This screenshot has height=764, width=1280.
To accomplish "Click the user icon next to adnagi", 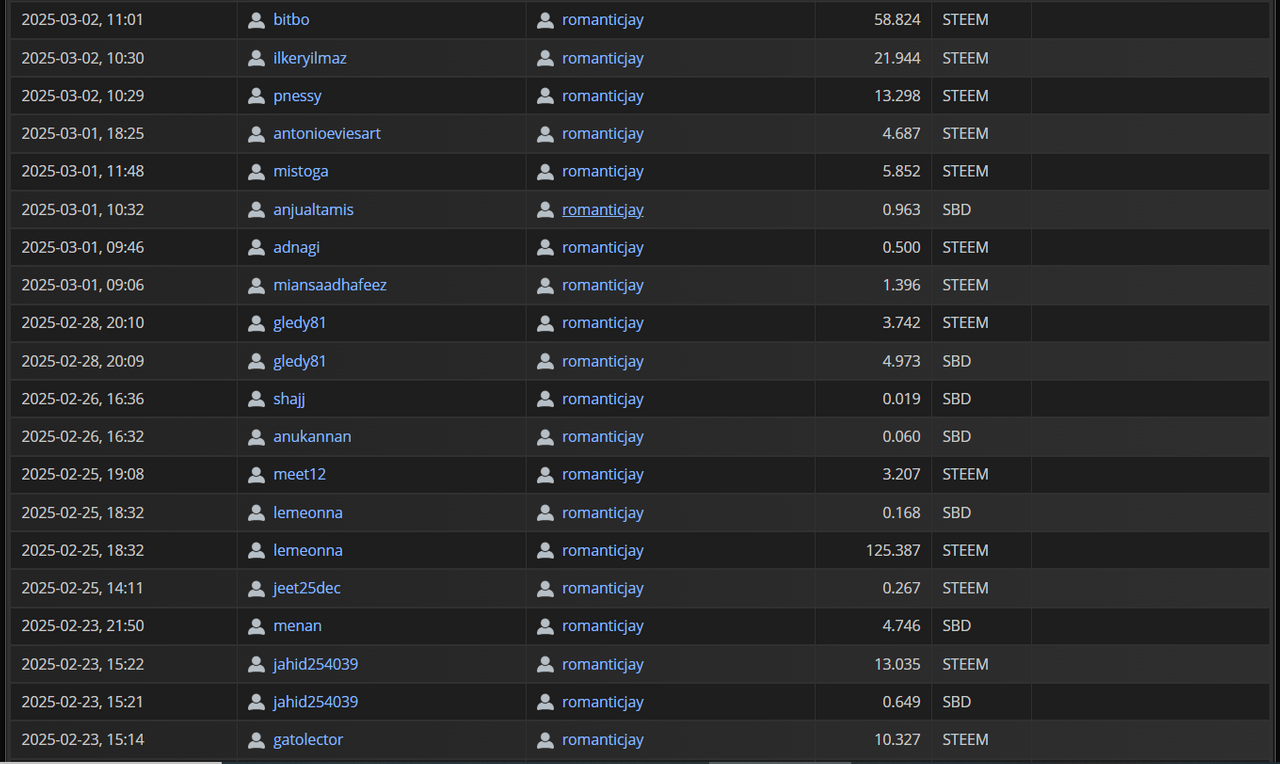I will tap(256, 247).
